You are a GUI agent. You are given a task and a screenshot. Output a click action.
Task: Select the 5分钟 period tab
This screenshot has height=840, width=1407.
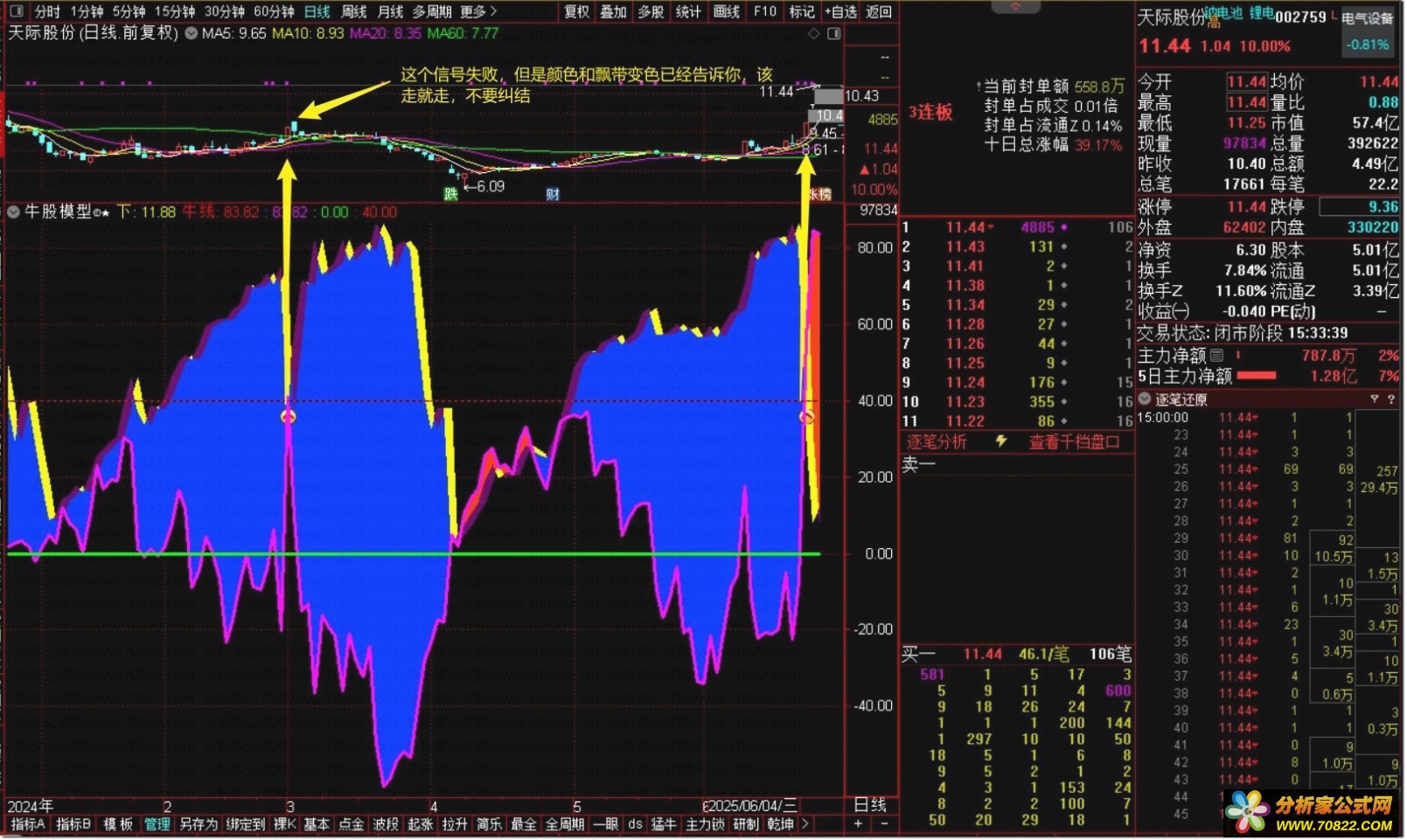coord(129,11)
